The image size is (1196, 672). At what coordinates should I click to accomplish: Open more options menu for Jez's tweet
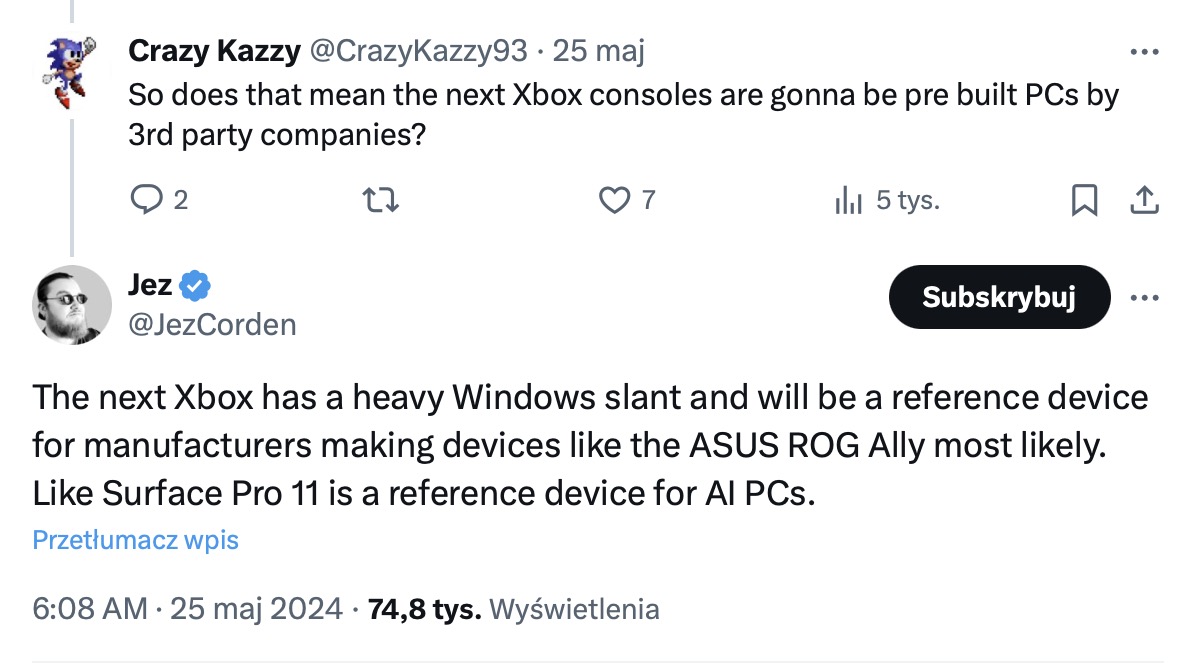click(1144, 297)
